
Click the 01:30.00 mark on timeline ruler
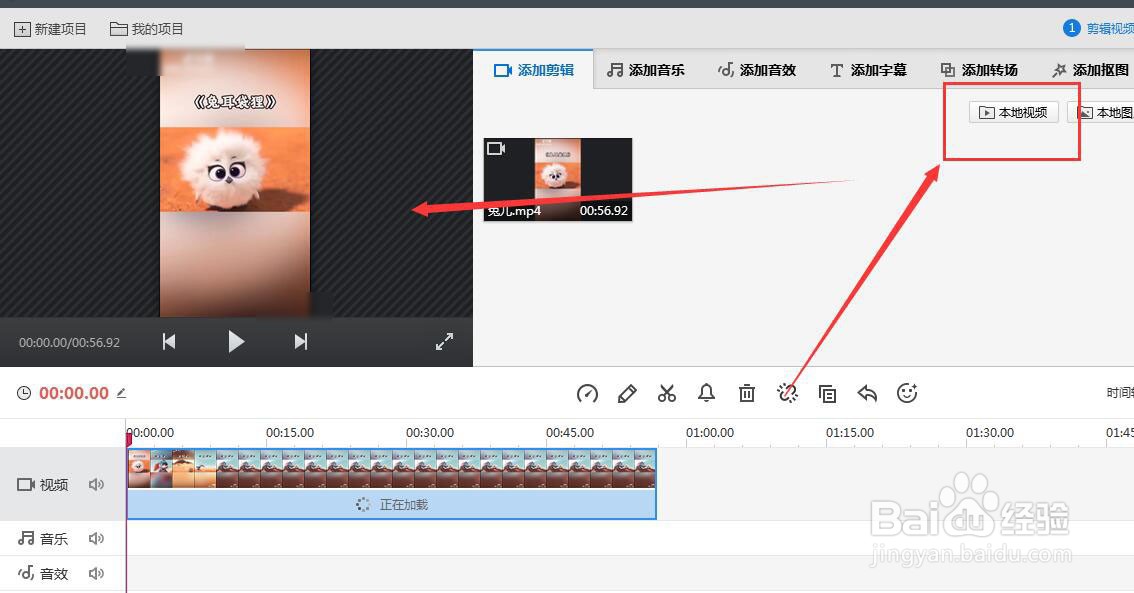tap(989, 432)
